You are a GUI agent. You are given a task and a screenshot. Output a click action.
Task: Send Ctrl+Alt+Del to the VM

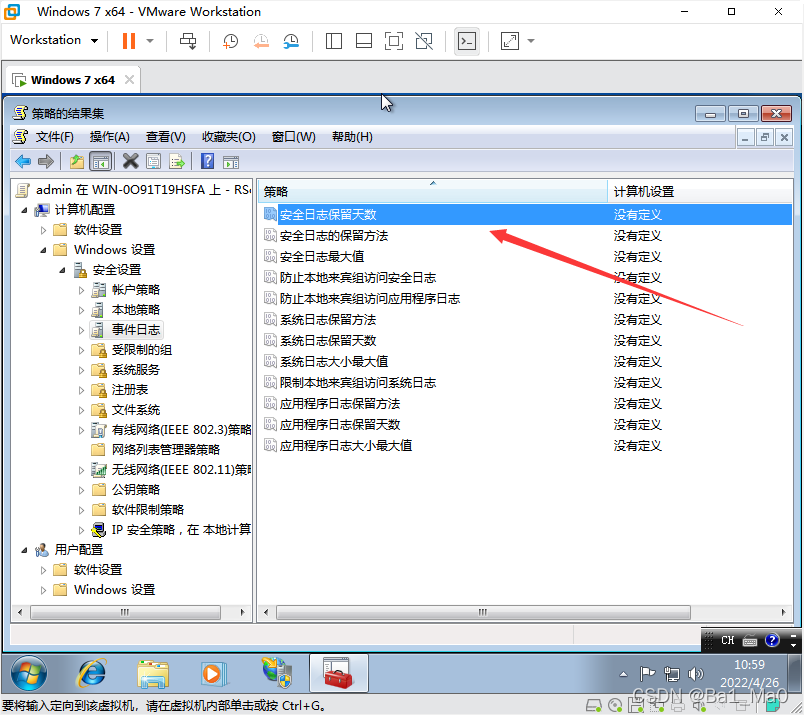point(188,41)
